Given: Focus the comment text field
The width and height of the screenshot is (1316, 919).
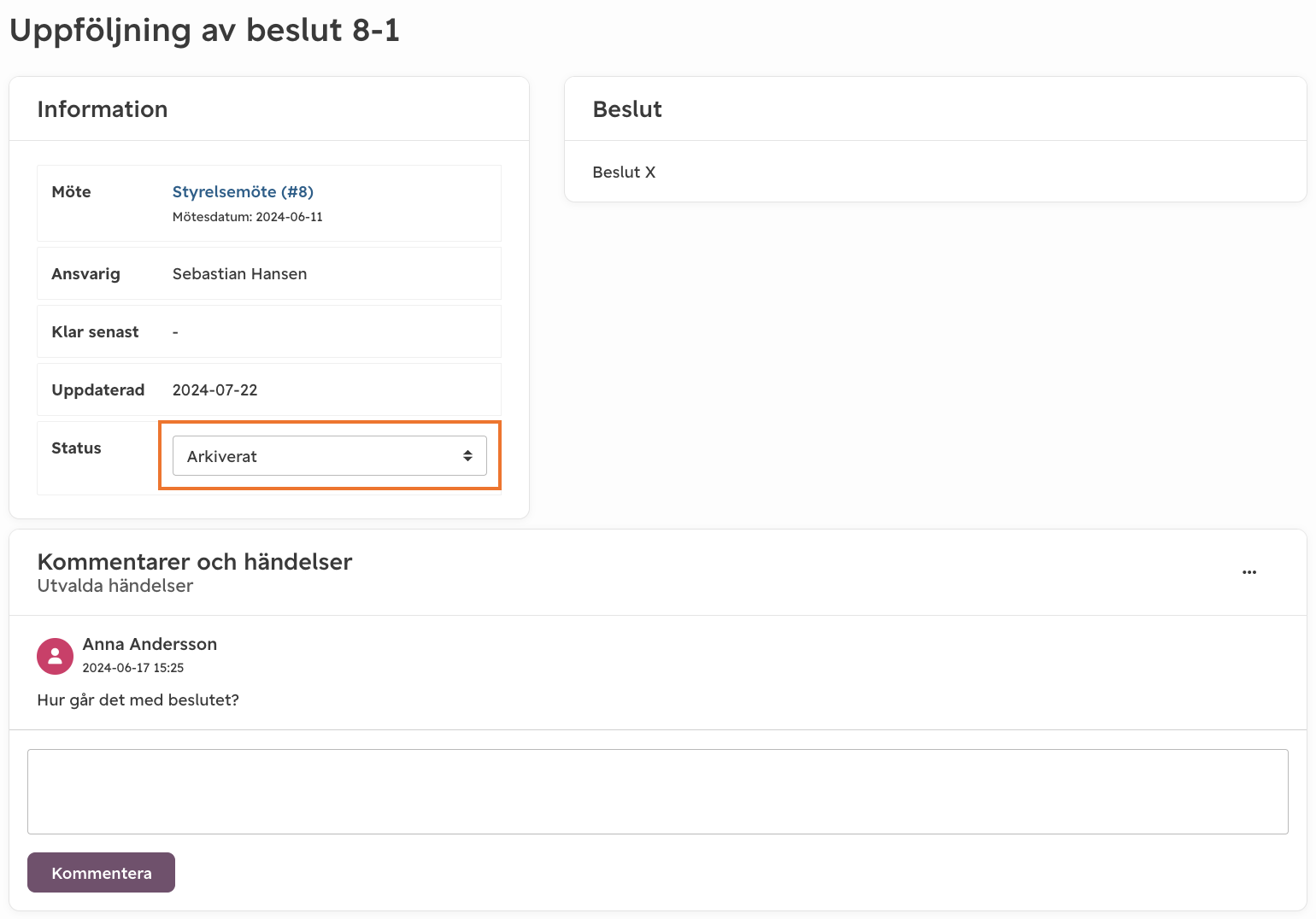Looking at the screenshot, I should click(658, 792).
